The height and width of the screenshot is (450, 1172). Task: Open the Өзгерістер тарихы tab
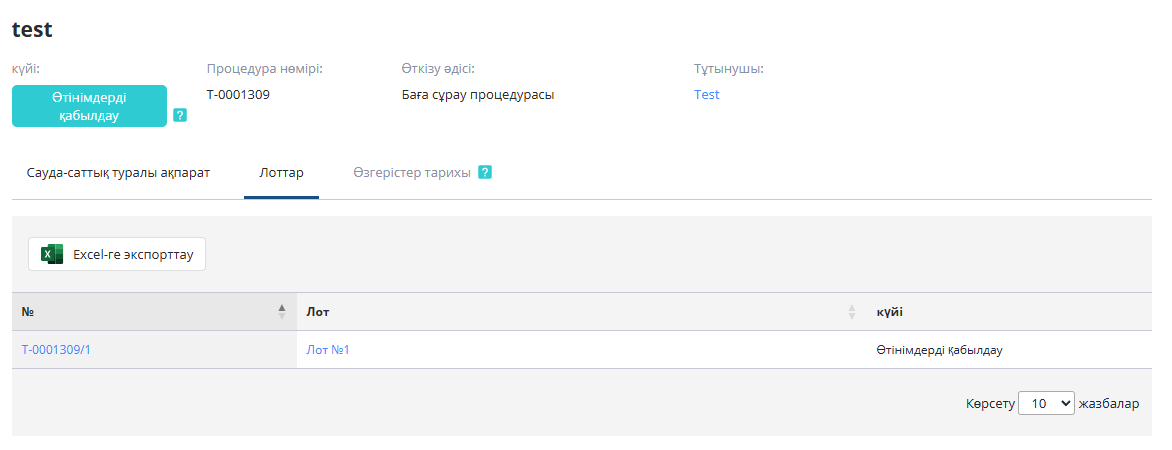click(411, 172)
